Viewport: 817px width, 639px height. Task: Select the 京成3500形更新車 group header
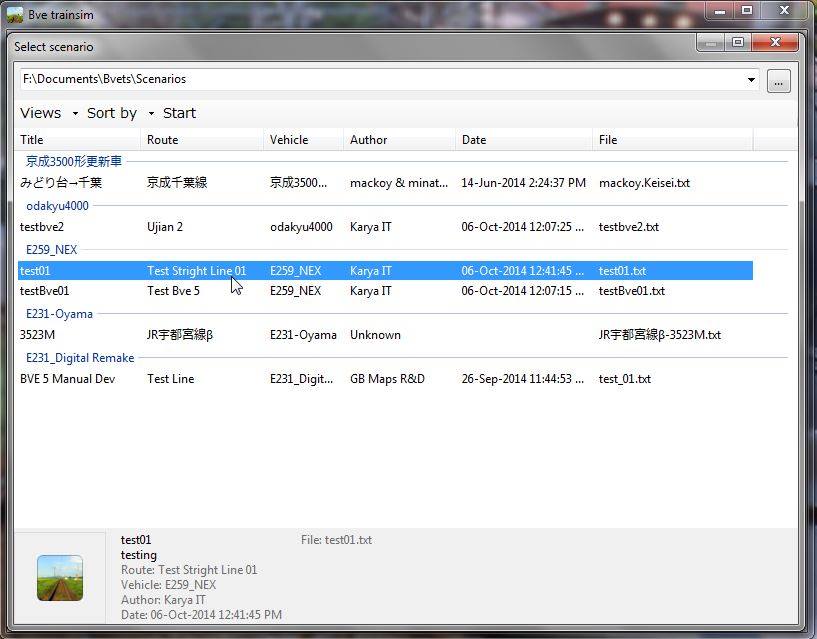[x=73, y=162]
